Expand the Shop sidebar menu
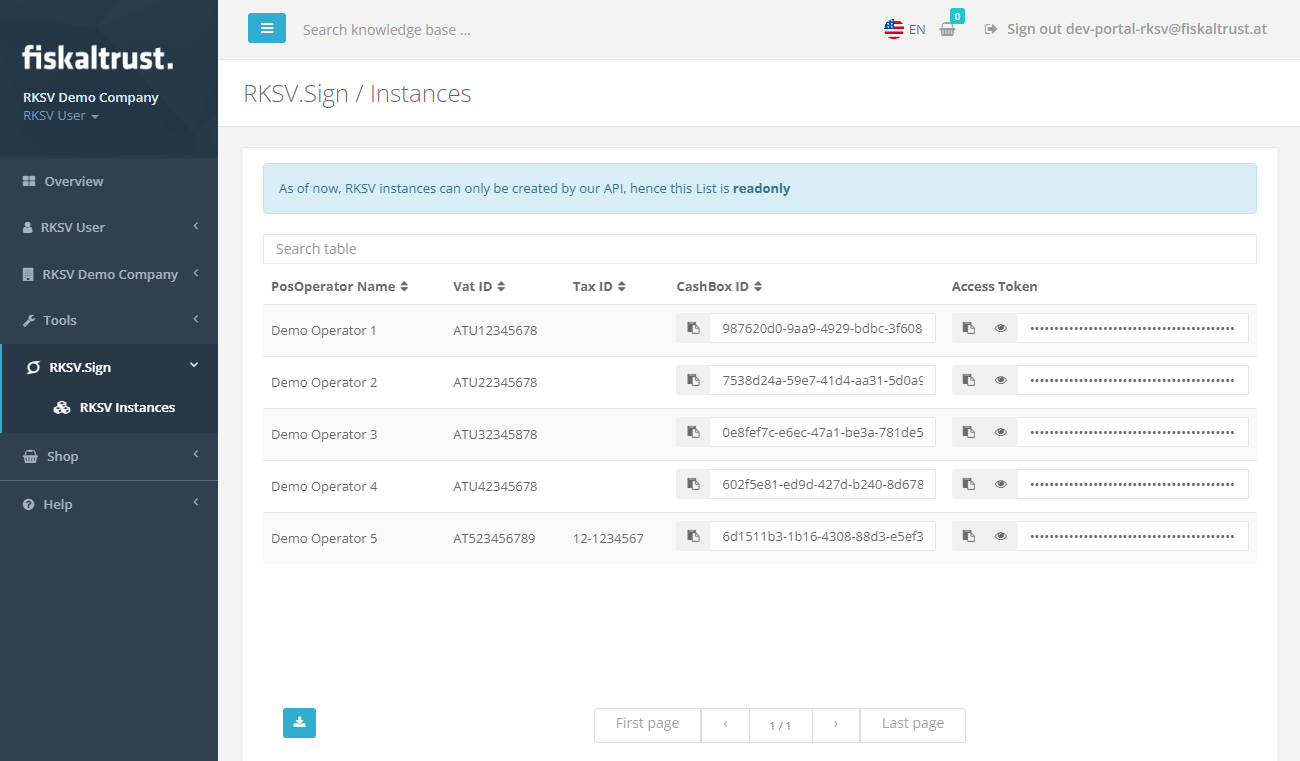 (109, 456)
